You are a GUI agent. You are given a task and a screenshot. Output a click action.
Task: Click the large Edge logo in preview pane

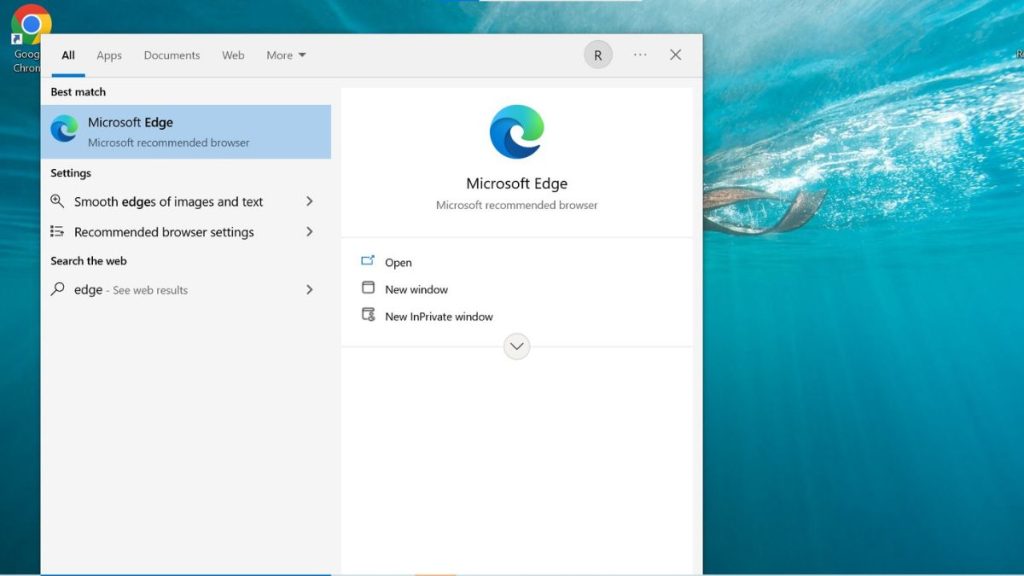coord(516,132)
